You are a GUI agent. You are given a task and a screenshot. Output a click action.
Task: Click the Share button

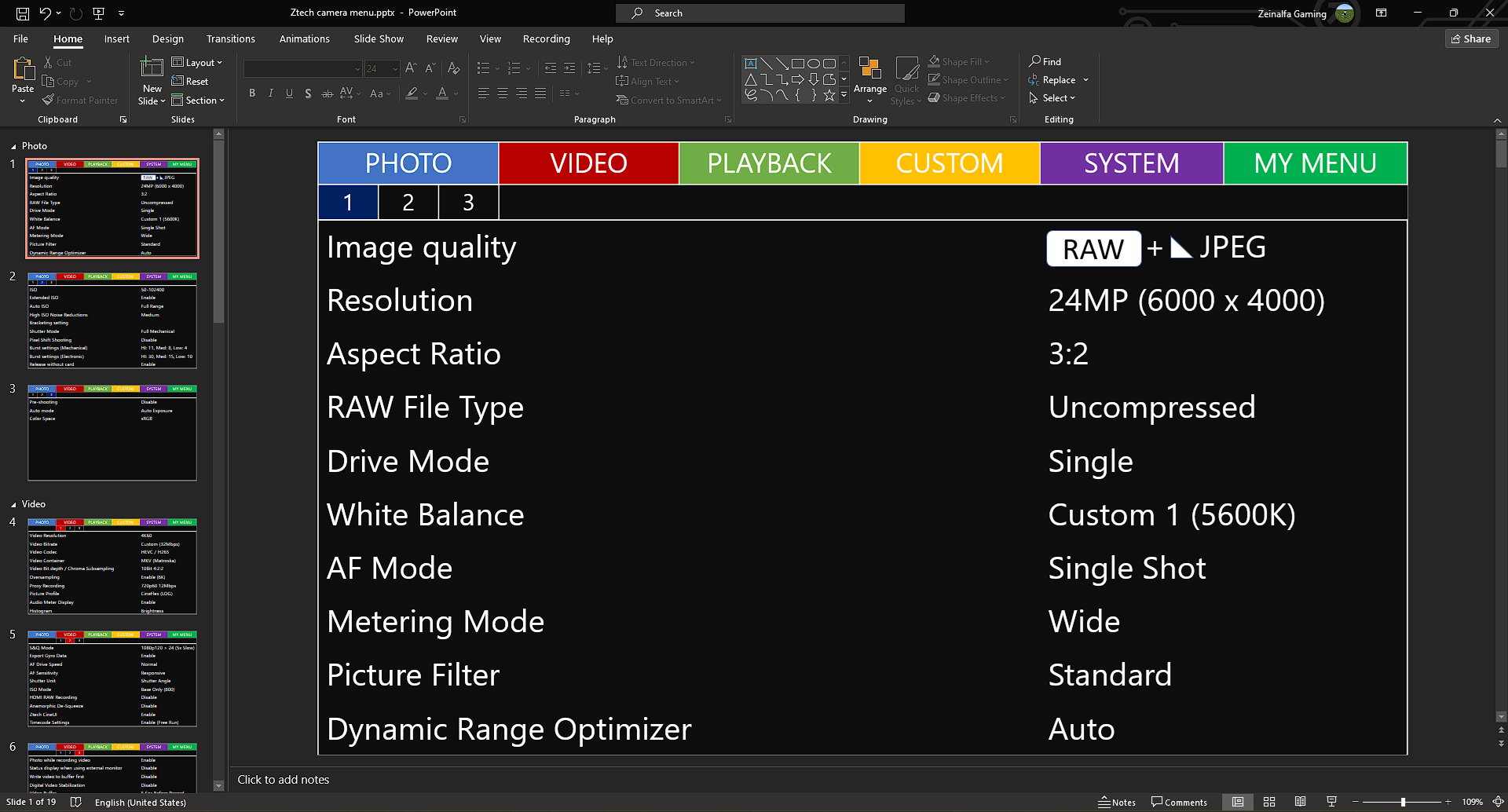click(x=1471, y=38)
